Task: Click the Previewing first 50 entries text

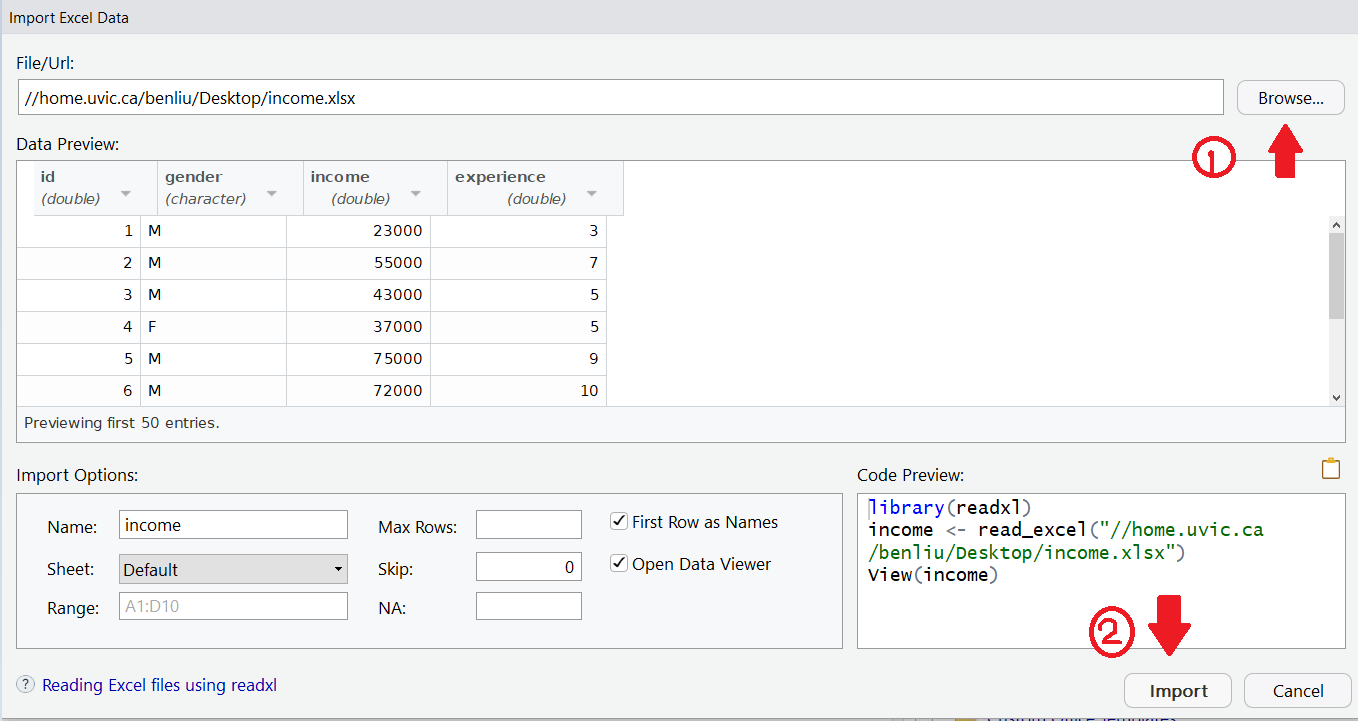Action: click(121, 423)
